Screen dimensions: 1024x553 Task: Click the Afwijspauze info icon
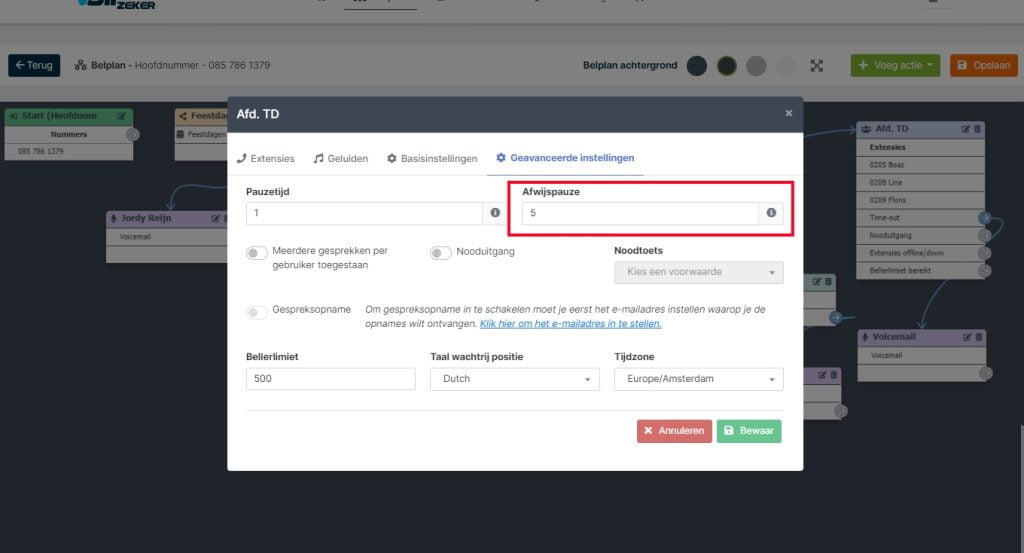point(771,213)
